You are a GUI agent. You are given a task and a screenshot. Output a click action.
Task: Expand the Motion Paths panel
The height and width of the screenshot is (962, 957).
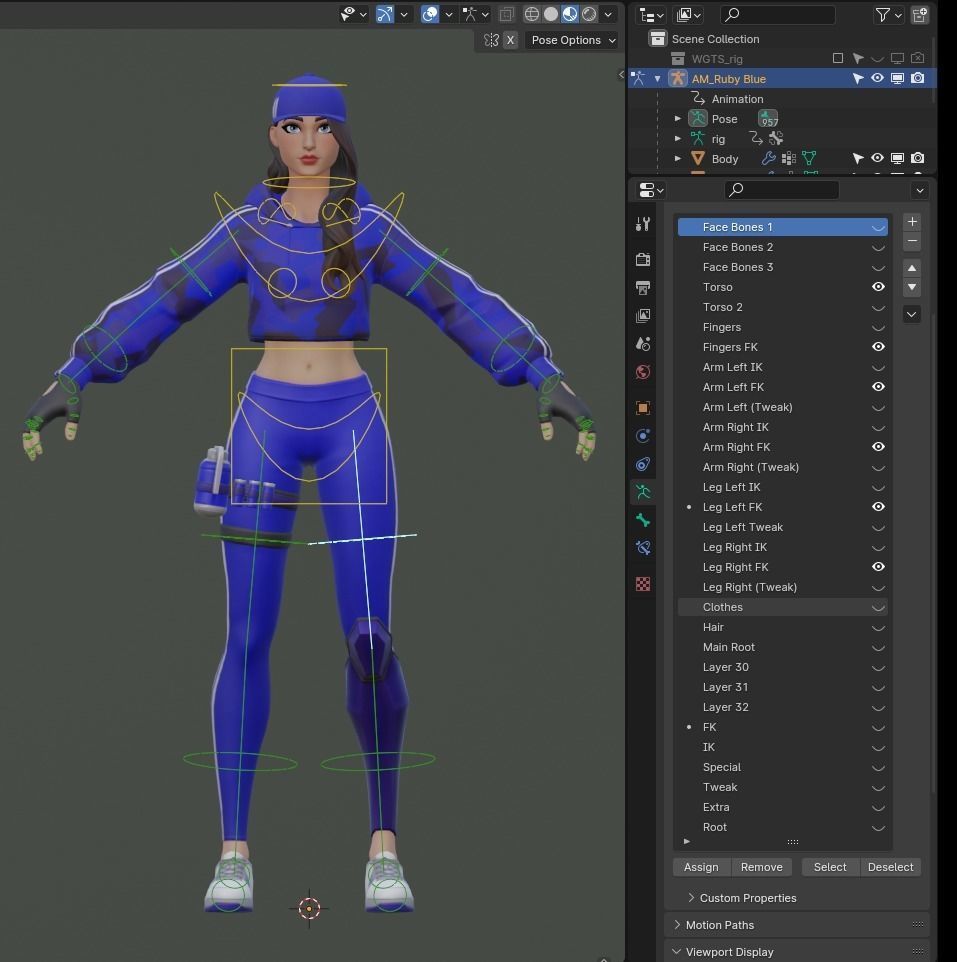click(x=715, y=925)
